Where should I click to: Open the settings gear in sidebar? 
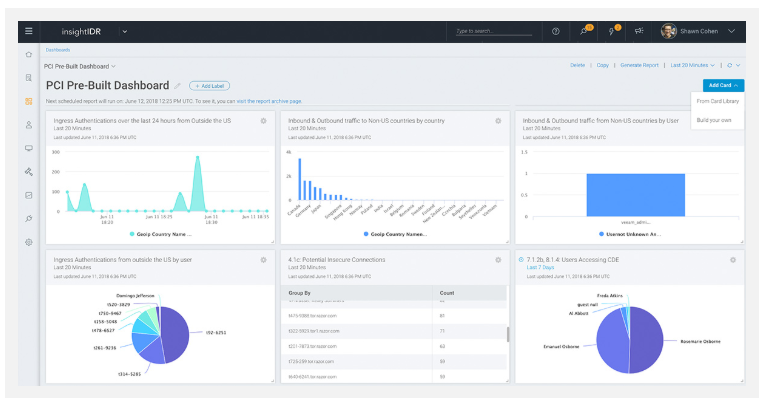(x=29, y=242)
